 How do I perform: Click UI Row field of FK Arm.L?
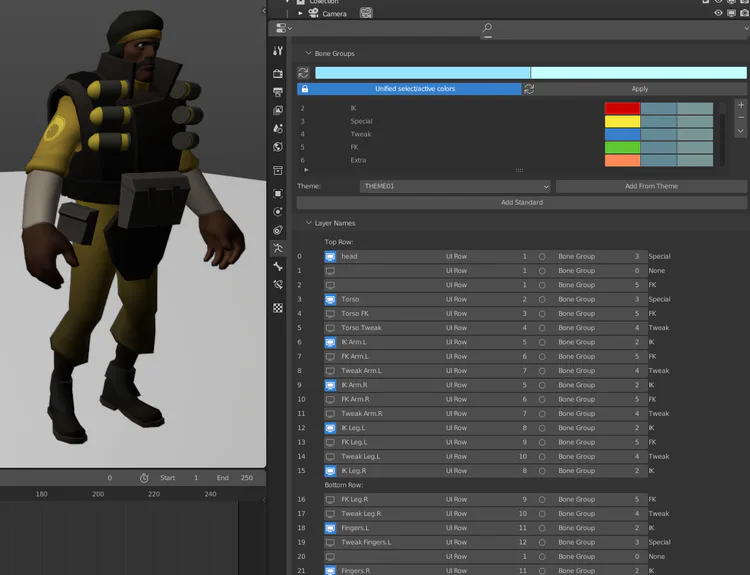point(485,356)
